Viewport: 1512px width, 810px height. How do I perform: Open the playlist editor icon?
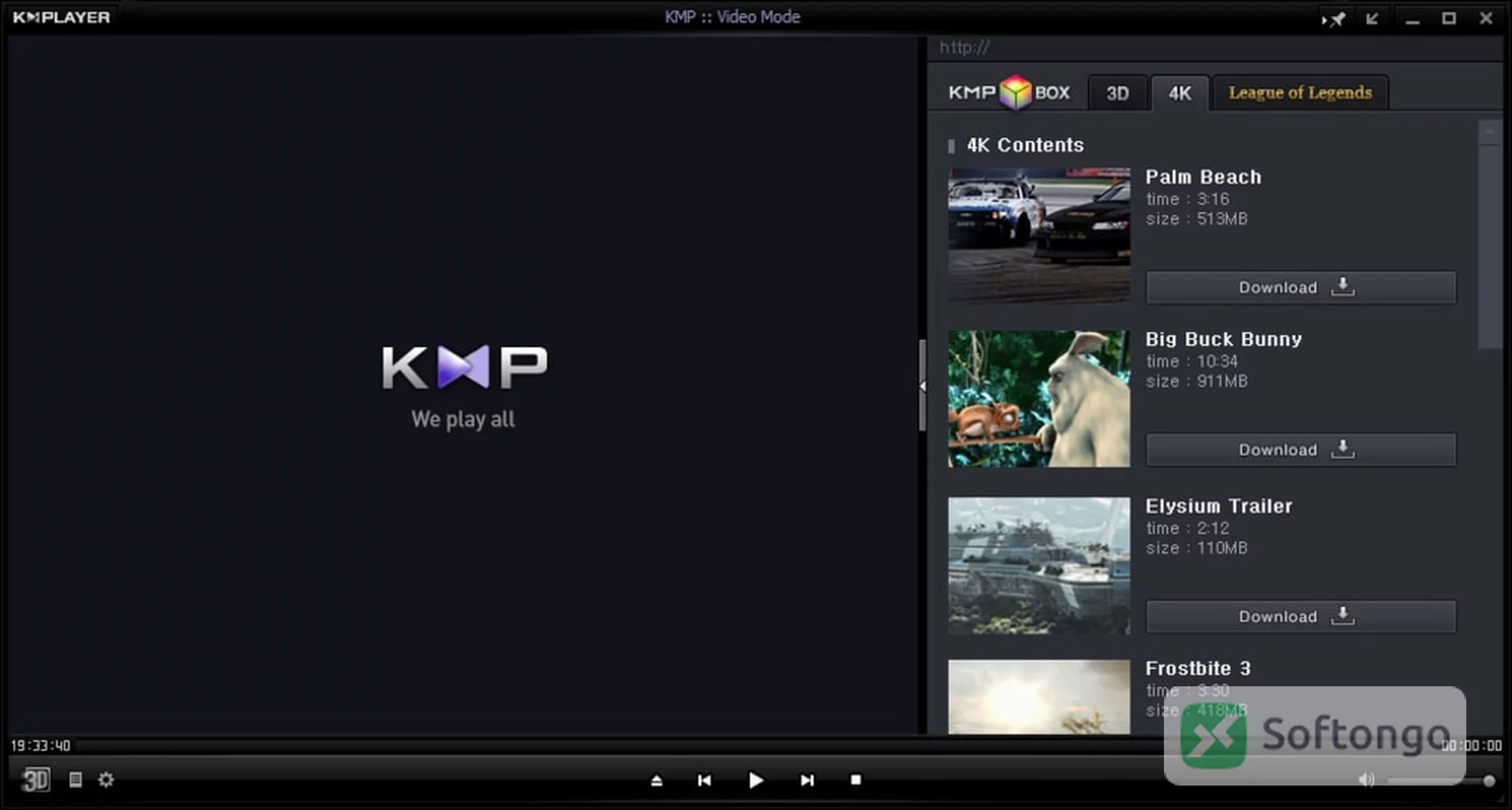[x=76, y=780]
